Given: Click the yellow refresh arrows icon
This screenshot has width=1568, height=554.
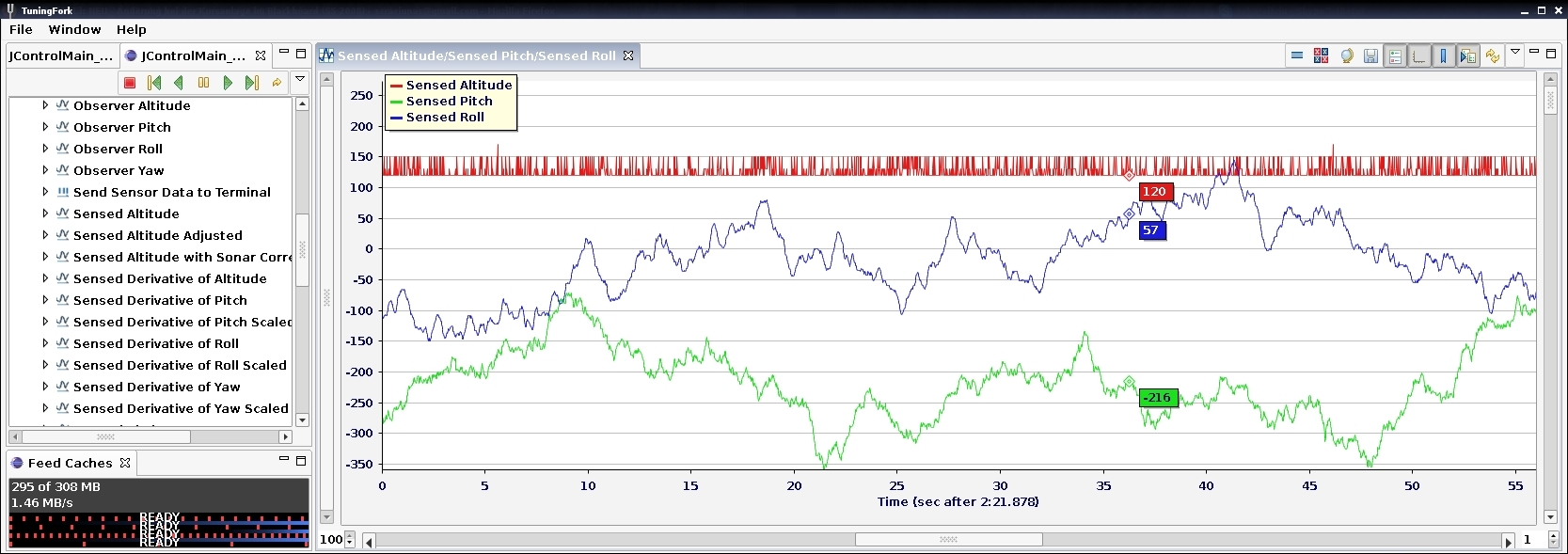Looking at the screenshot, I should 1492,56.
